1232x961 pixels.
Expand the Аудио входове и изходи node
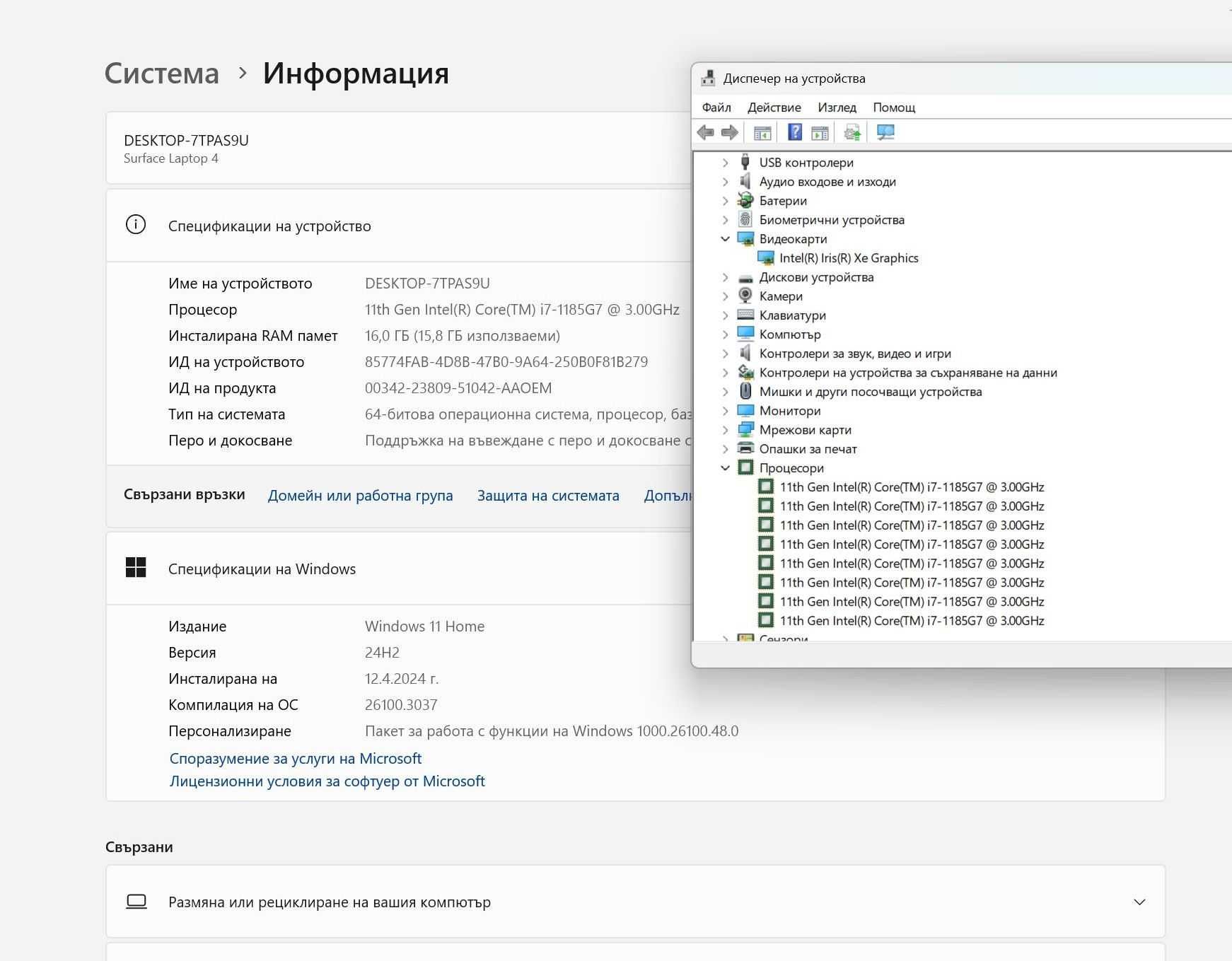(725, 182)
